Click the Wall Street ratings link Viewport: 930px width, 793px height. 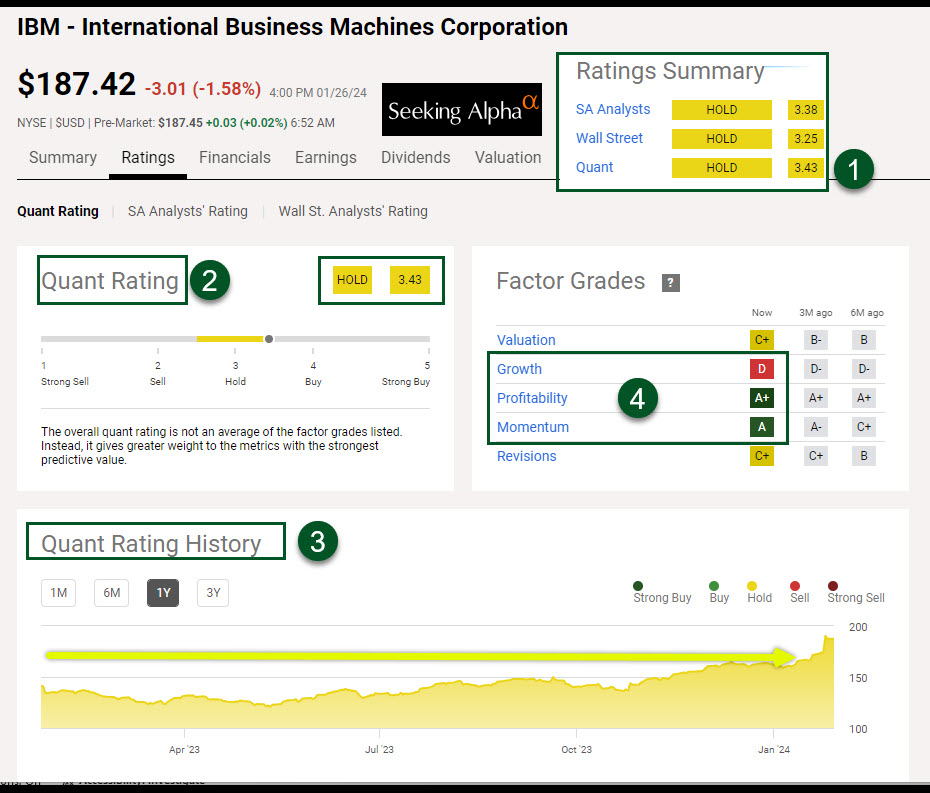point(609,138)
